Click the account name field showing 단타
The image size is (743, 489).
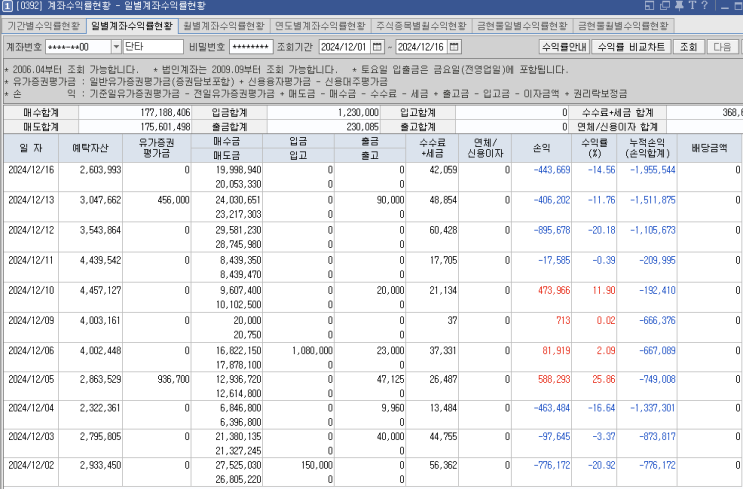tap(153, 47)
